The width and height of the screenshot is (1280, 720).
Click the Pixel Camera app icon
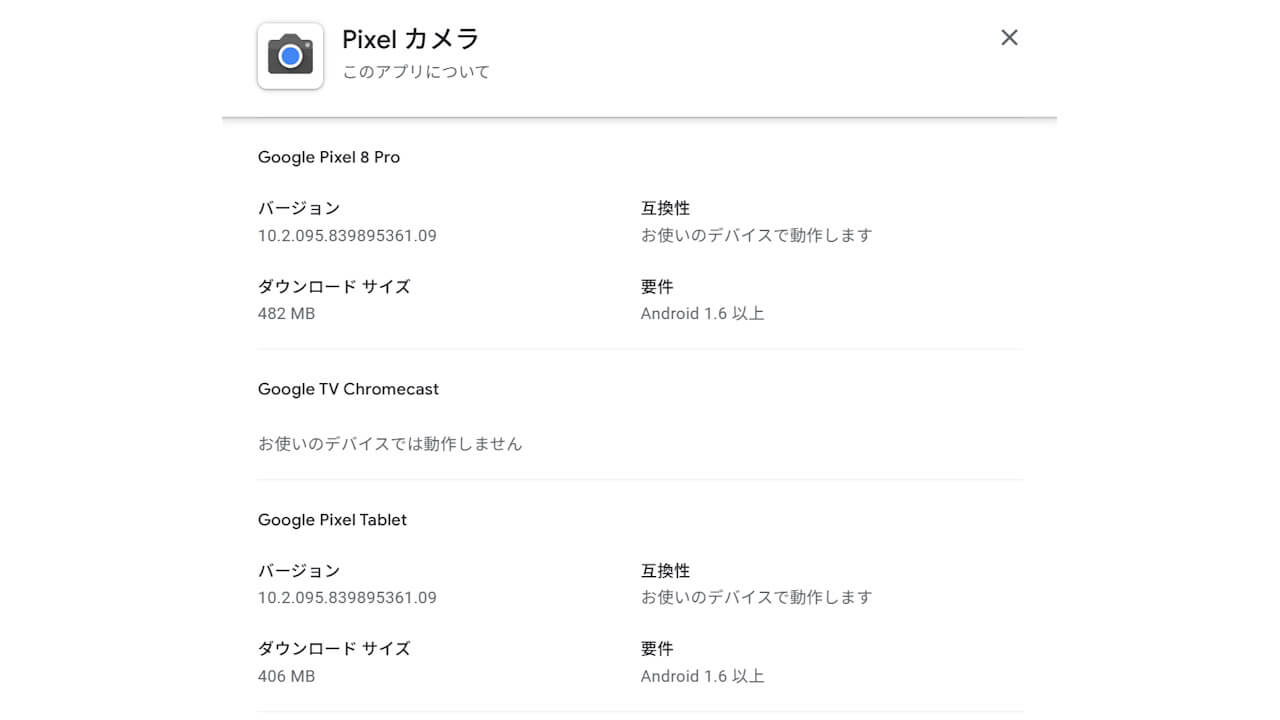pyautogui.click(x=290, y=56)
